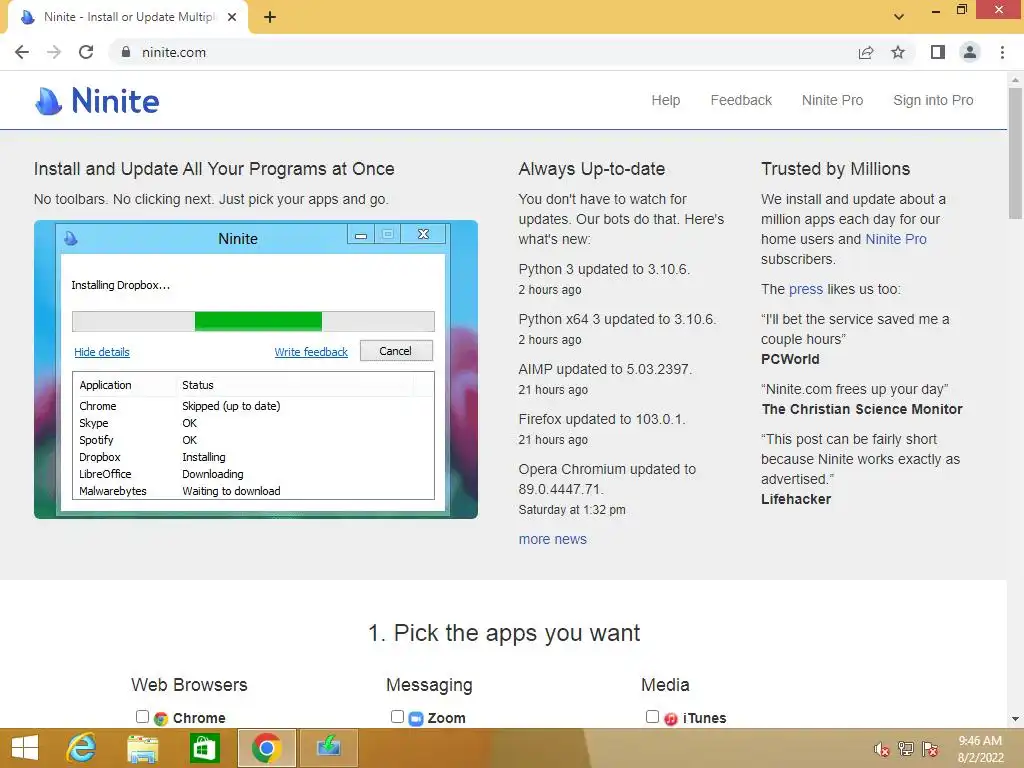Image resolution: width=1024 pixels, height=768 pixels.
Task: Click the more news link
Action: [x=552, y=539]
